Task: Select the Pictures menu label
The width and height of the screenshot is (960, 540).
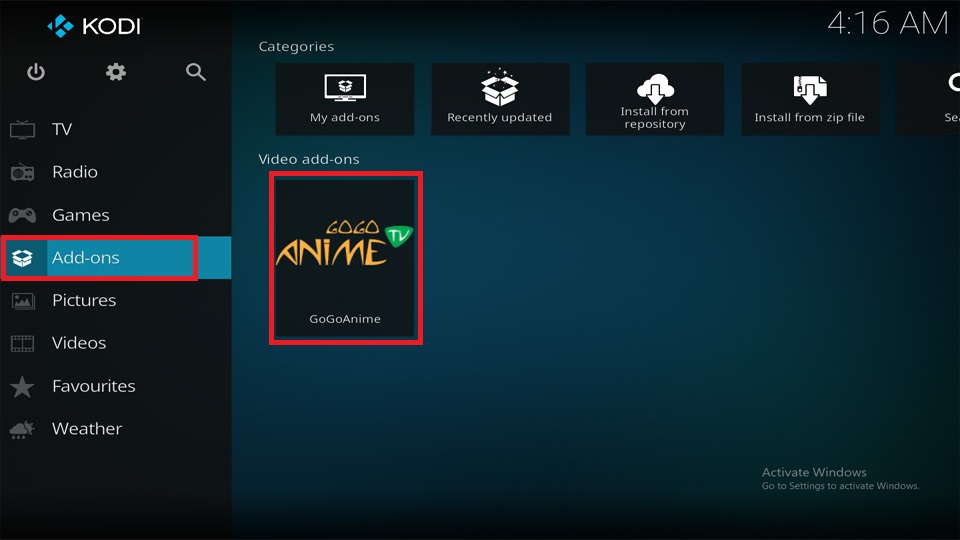Action: coord(84,301)
